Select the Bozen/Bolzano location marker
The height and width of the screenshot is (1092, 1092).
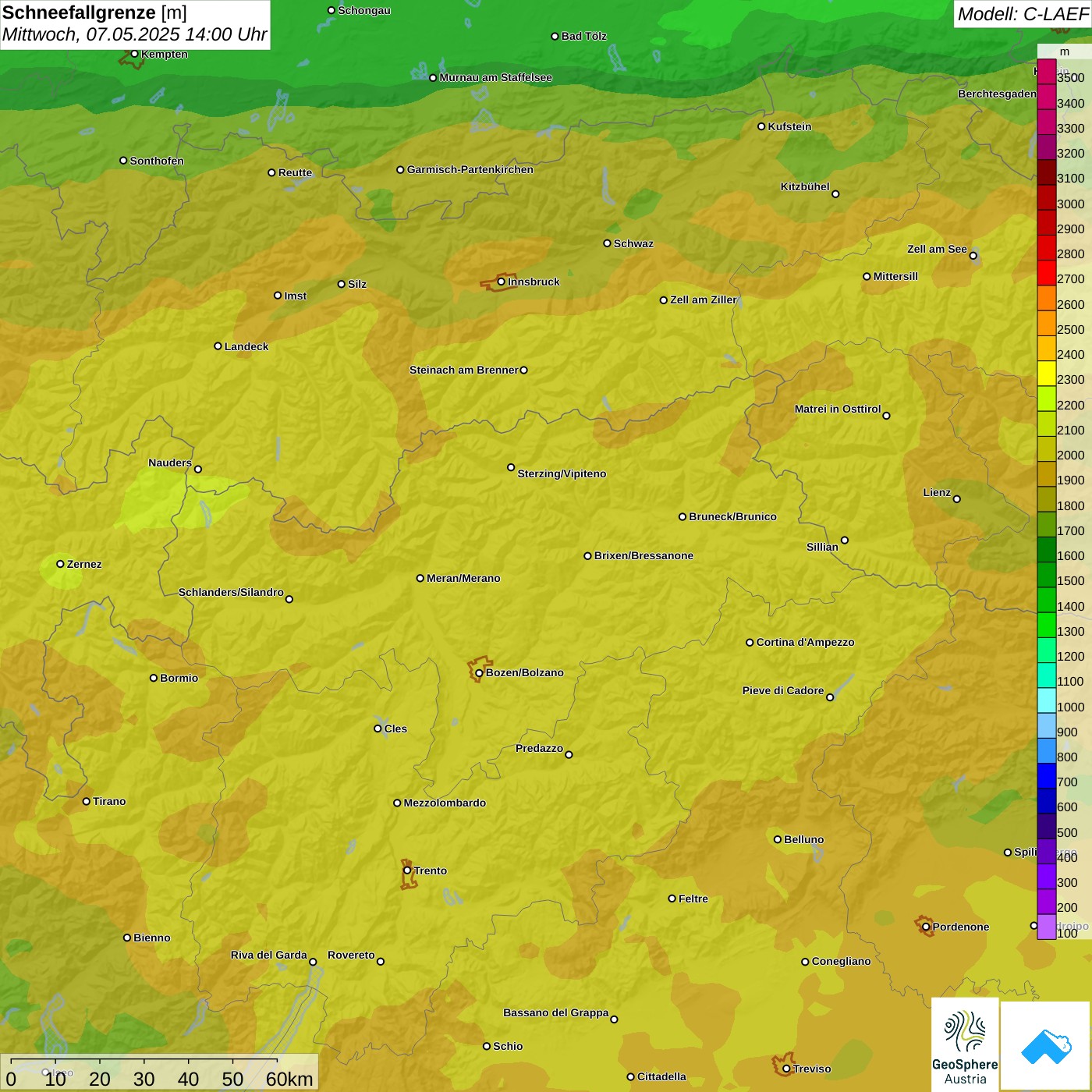tap(480, 673)
